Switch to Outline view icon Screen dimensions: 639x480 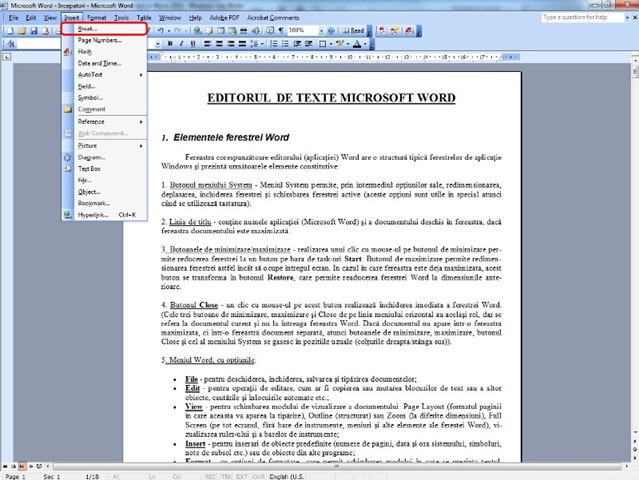pyautogui.click(x=31, y=466)
